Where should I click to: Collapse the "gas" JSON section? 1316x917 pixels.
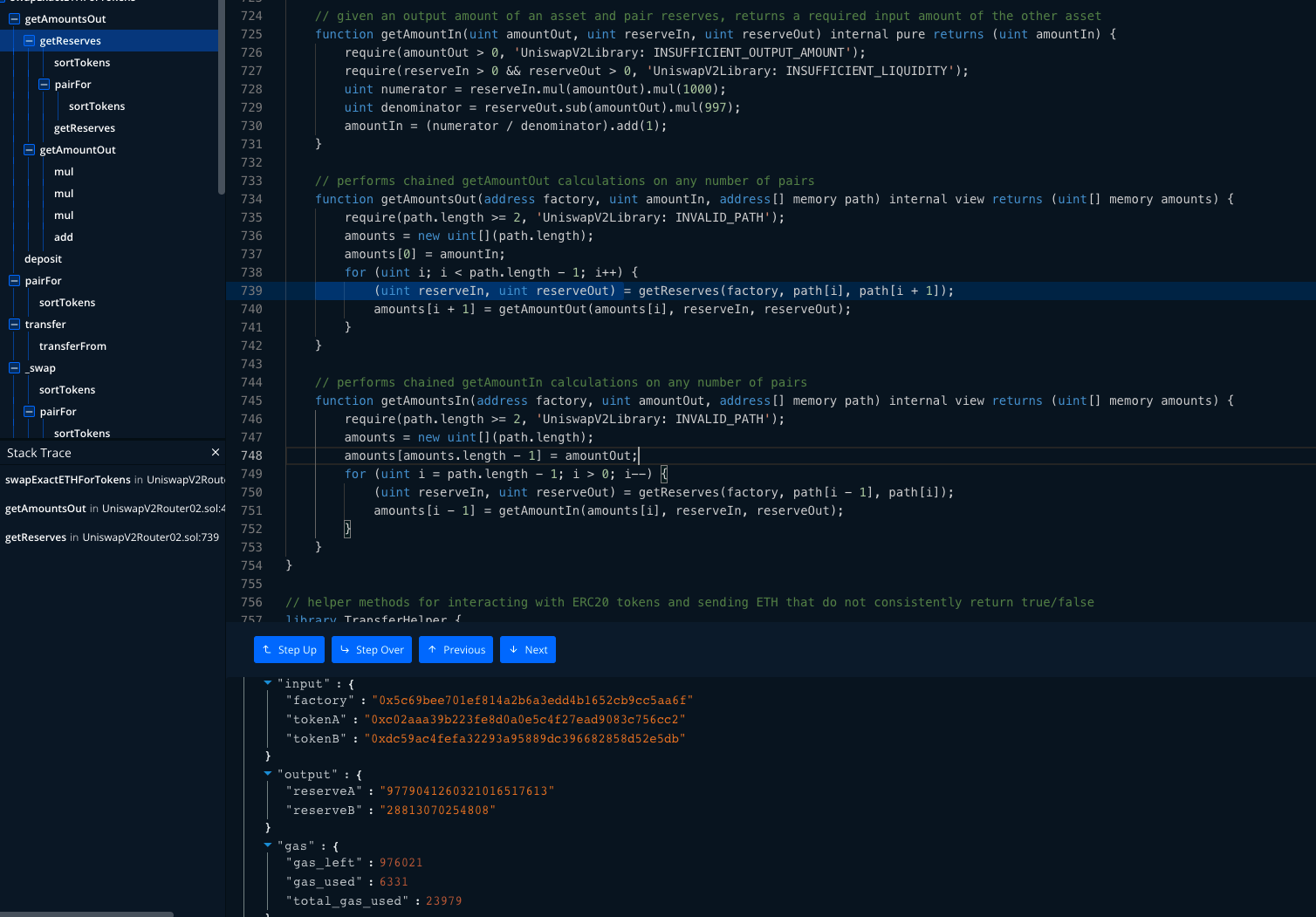tap(268, 845)
